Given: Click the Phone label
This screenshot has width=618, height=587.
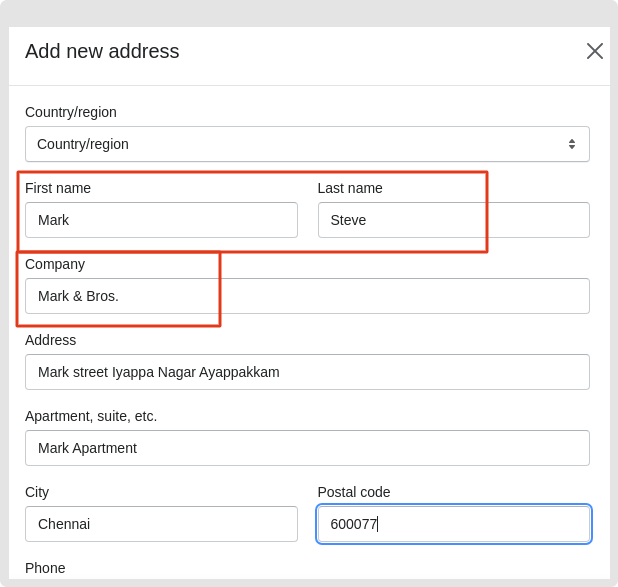Looking at the screenshot, I should (45, 568).
